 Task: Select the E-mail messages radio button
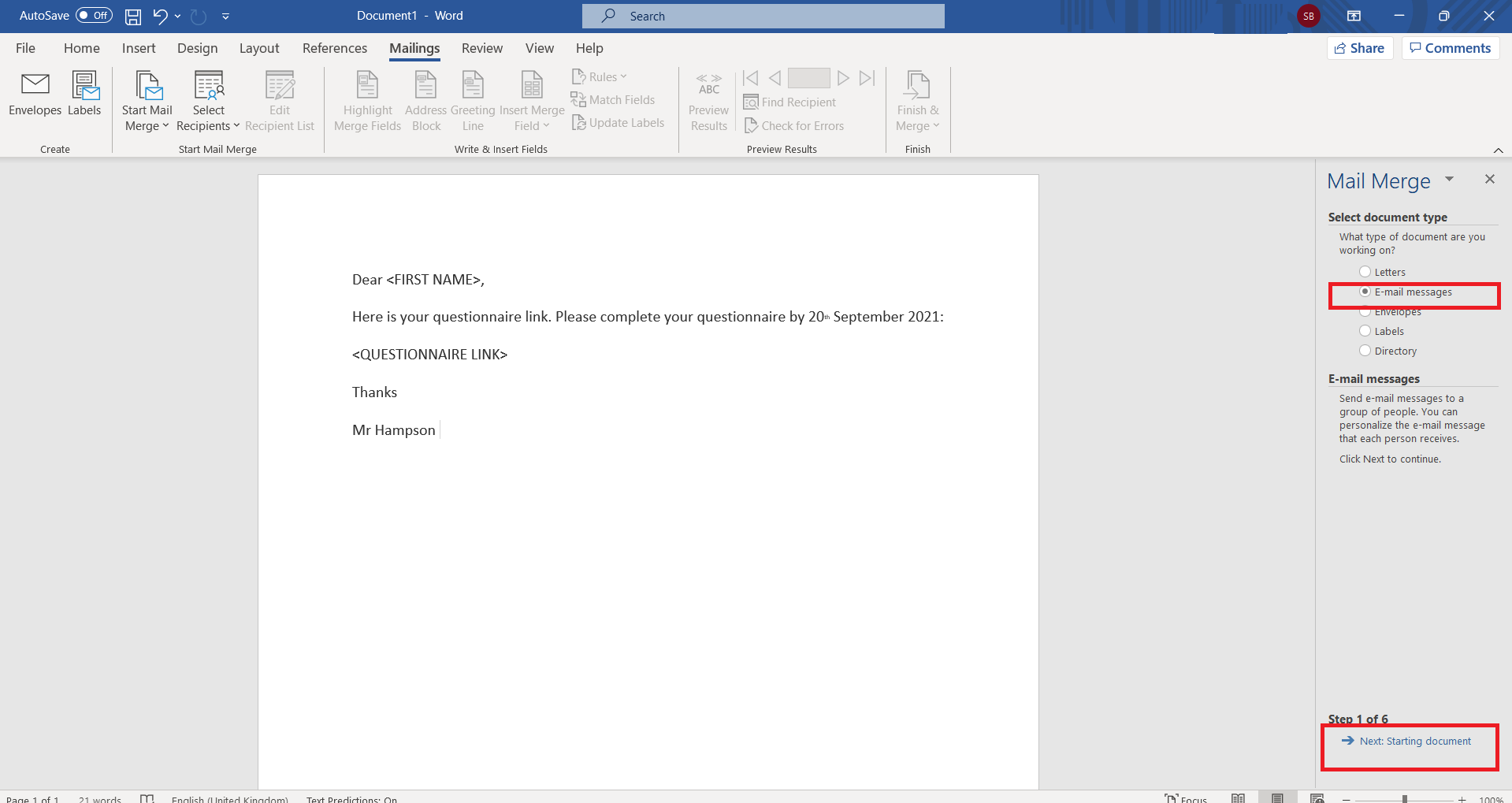1365,292
